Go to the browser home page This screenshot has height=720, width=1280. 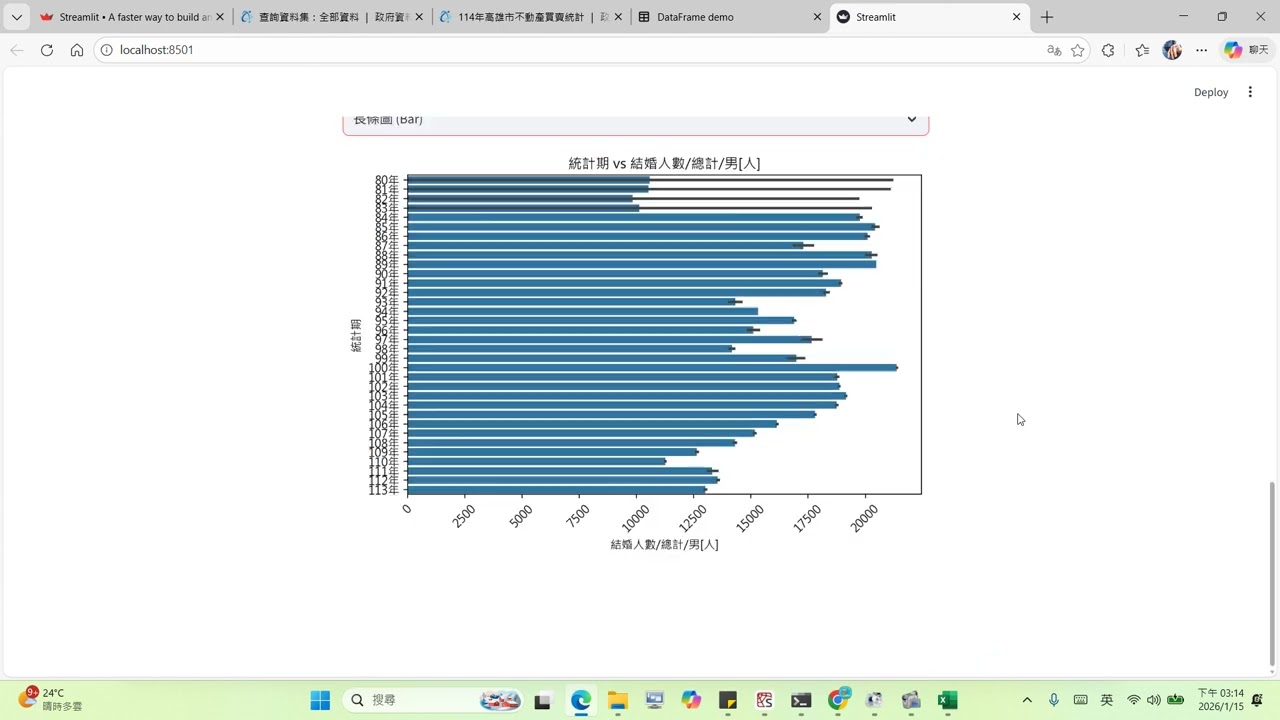77,50
